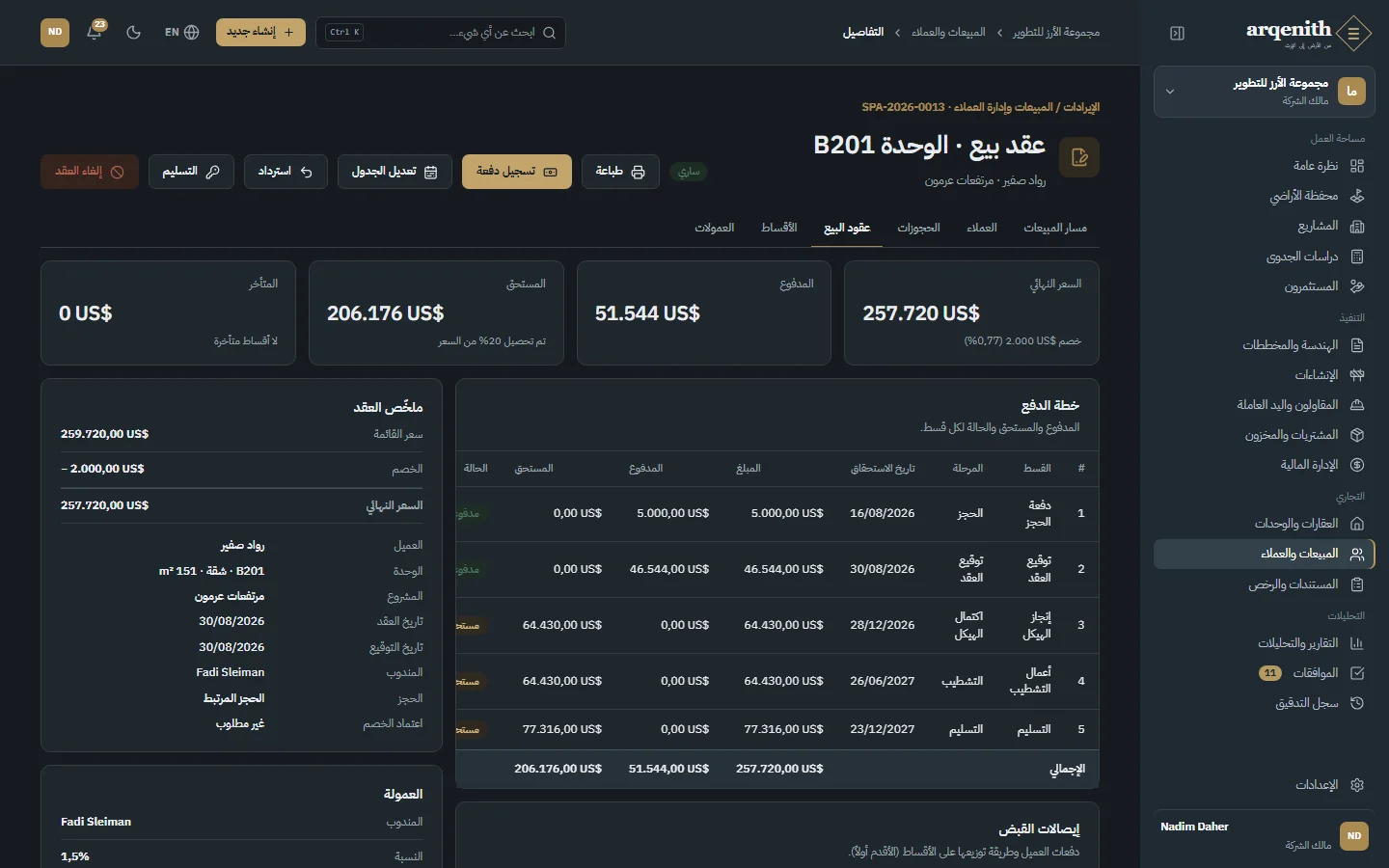Viewport: 1389px width, 868px height.
Task: Click تعديل الجدول edit schedule button
Action: click(395, 172)
